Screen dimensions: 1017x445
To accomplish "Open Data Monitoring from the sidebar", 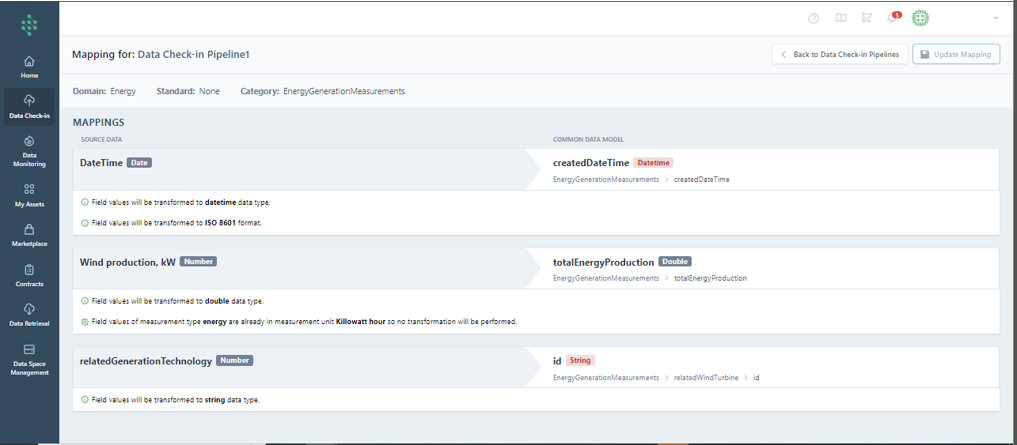I will pos(29,151).
